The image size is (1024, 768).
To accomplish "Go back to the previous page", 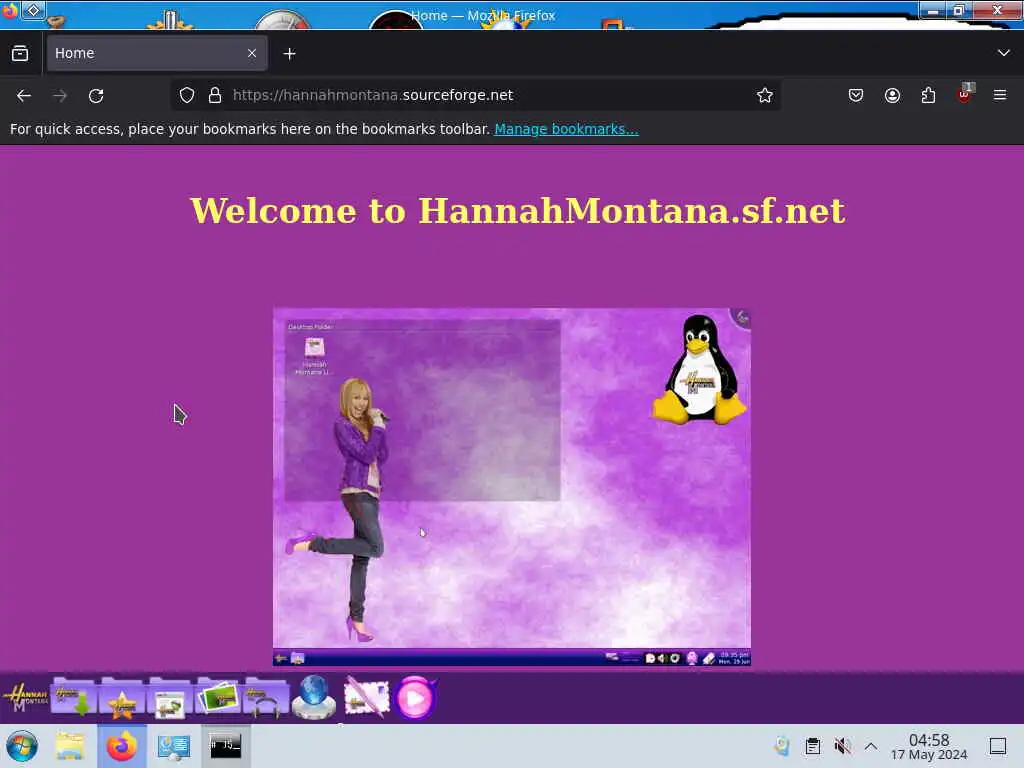I will tap(24, 96).
